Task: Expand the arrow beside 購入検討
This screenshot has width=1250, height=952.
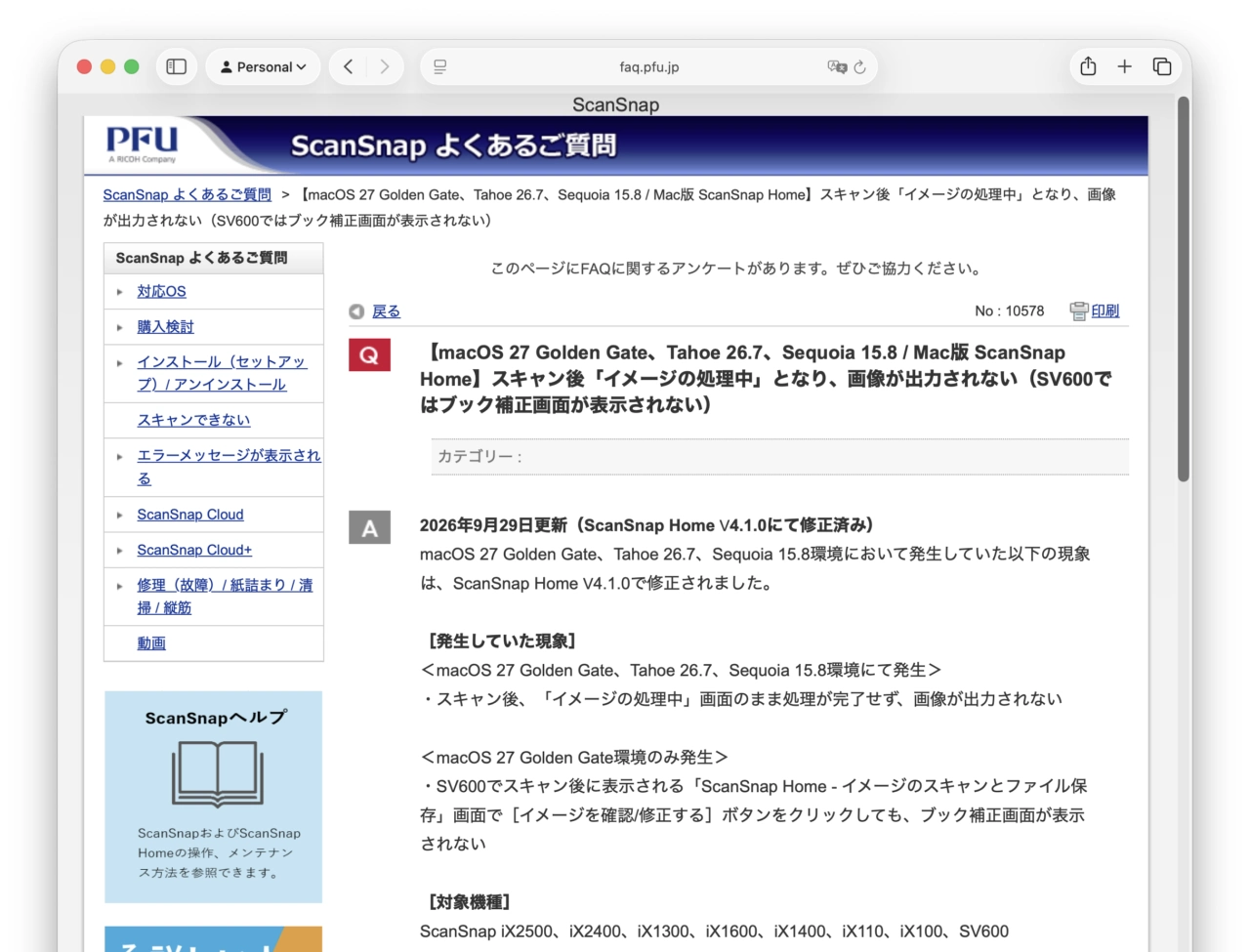Action: 119,327
